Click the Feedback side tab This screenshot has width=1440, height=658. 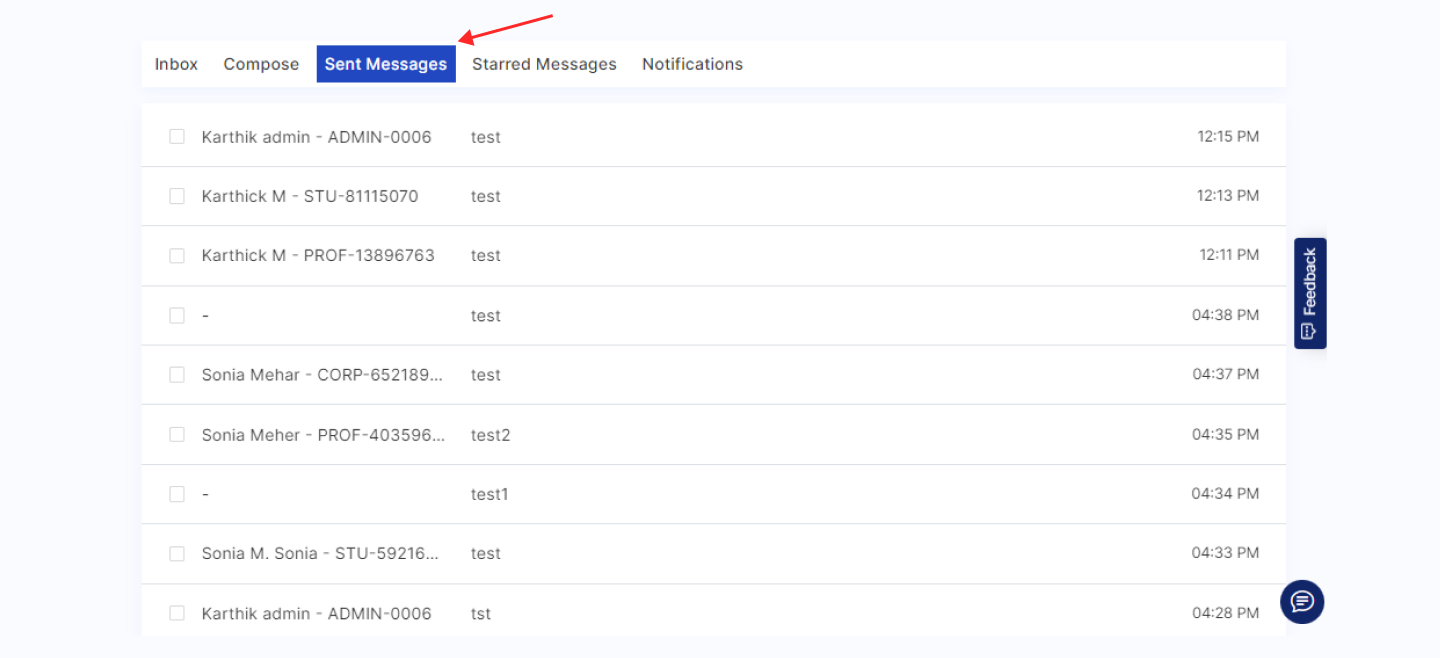[1310, 293]
